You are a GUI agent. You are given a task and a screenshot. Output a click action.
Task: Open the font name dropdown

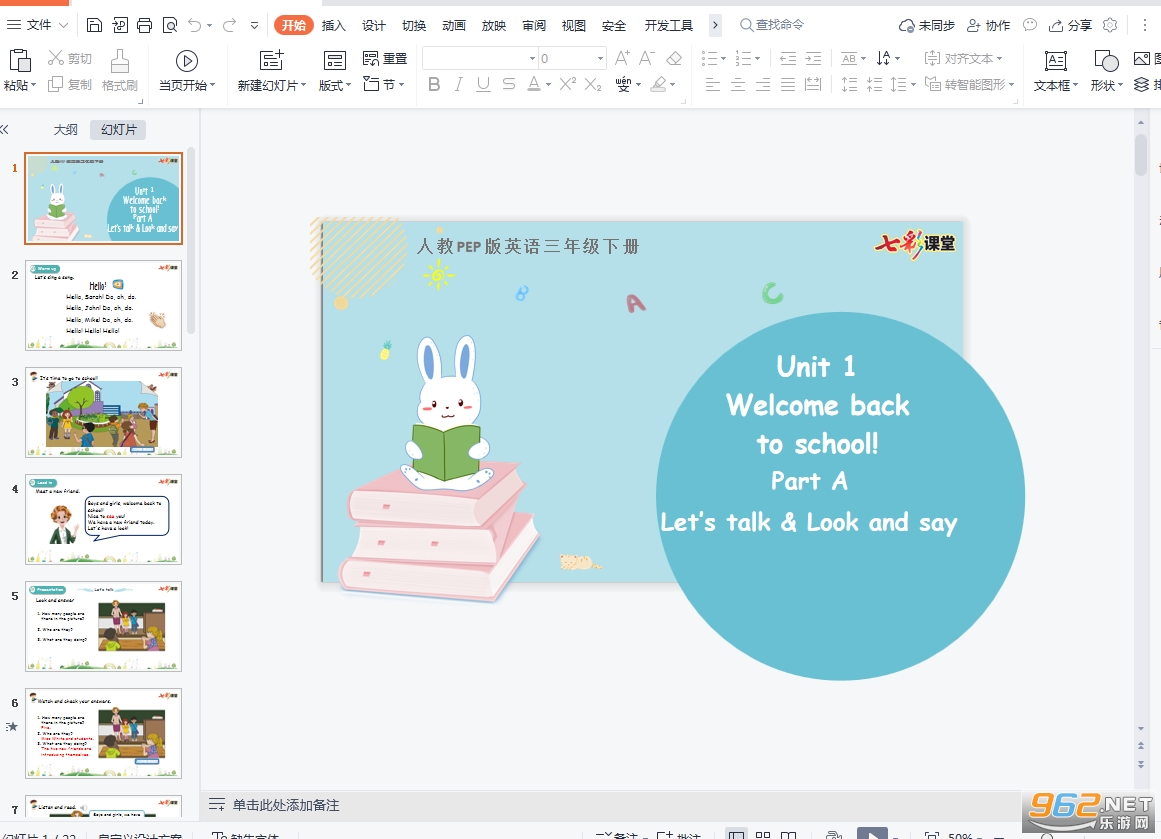(532, 58)
